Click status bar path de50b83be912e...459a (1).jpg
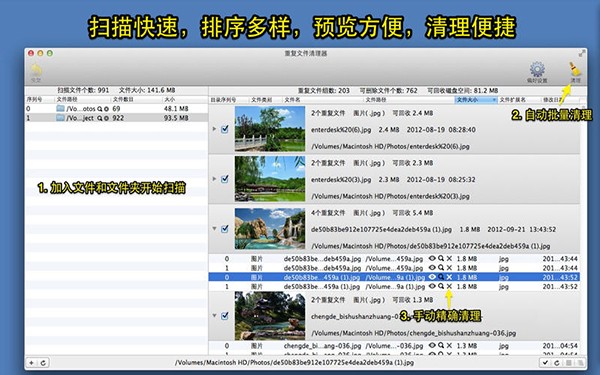Viewport: 600px width, 375px height. coord(294,362)
